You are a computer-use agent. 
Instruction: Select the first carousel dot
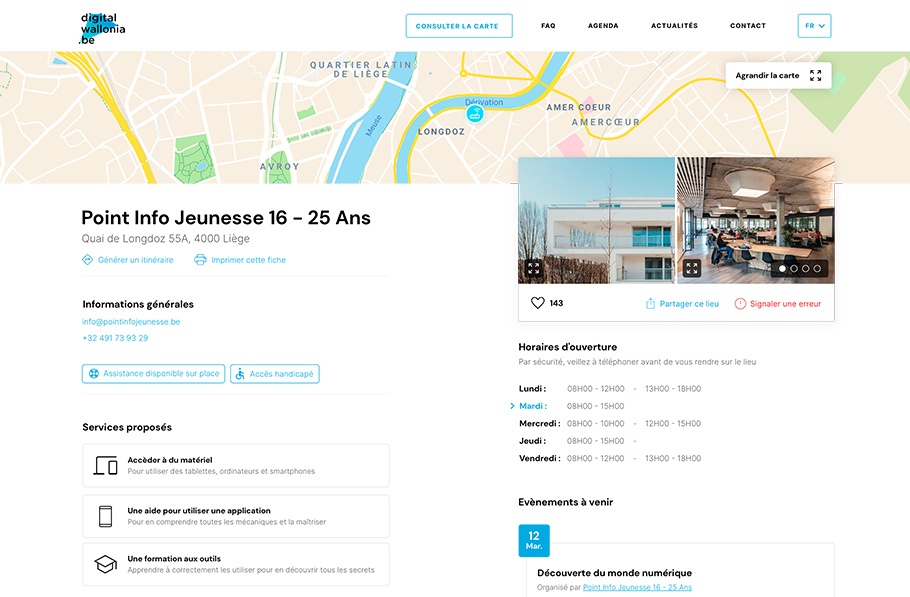(x=782, y=269)
